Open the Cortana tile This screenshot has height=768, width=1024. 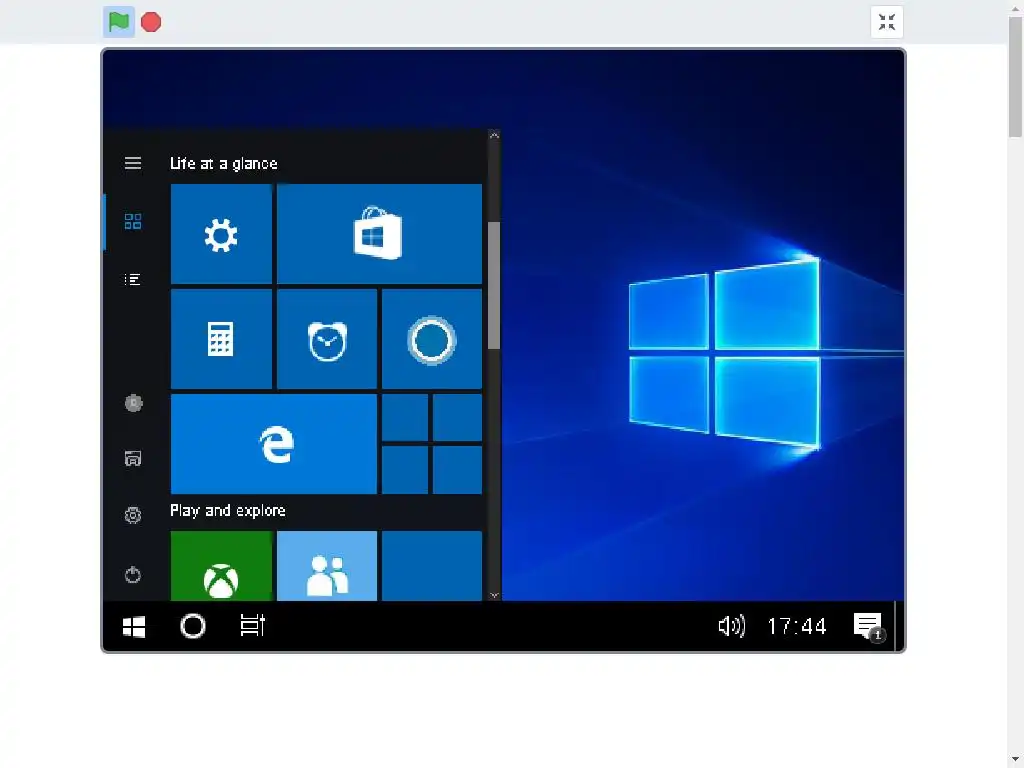tap(432, 339)
